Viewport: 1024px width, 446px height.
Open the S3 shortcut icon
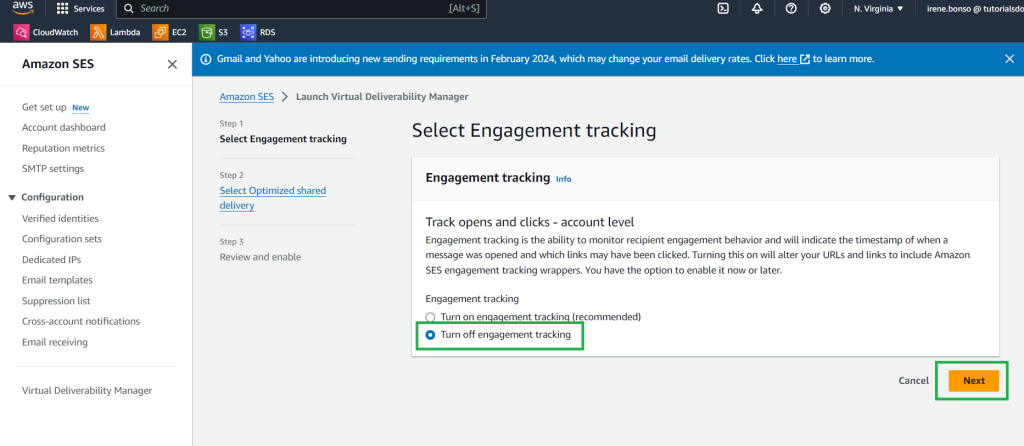[x=207, y=32]
